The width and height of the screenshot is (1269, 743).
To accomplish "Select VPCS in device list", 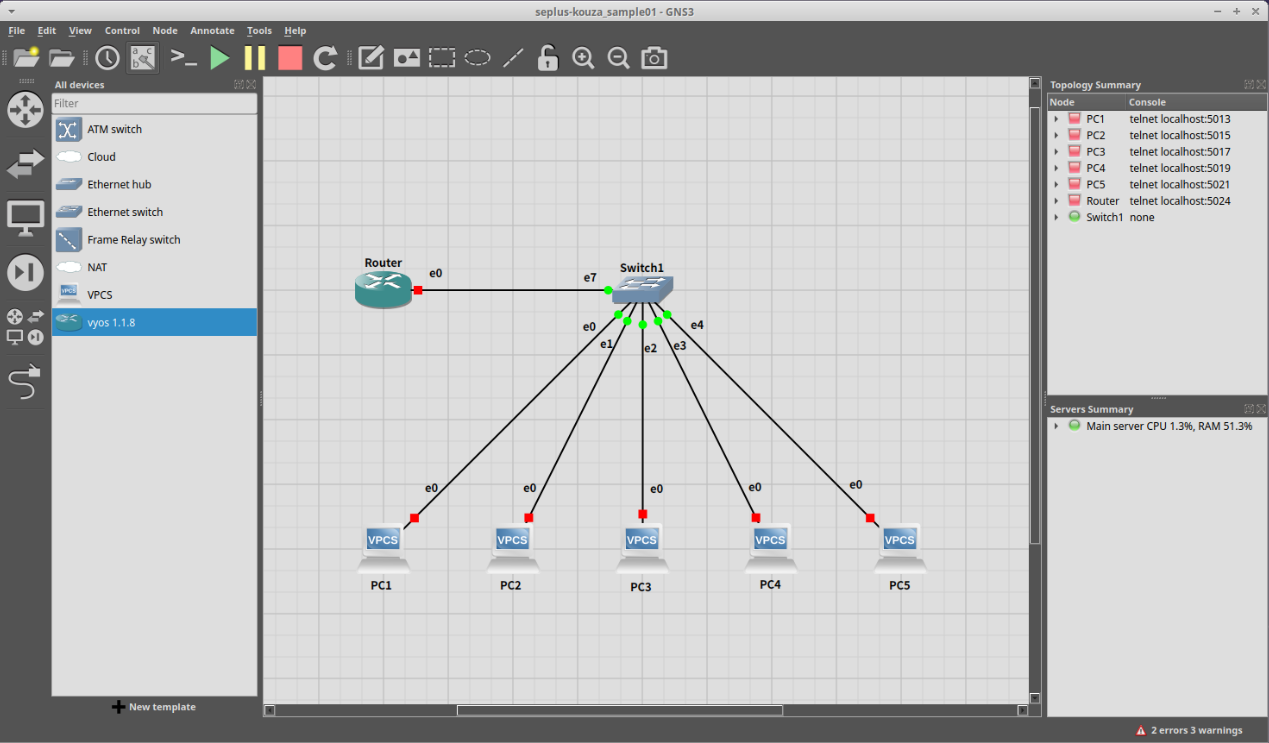I will 154,295.
